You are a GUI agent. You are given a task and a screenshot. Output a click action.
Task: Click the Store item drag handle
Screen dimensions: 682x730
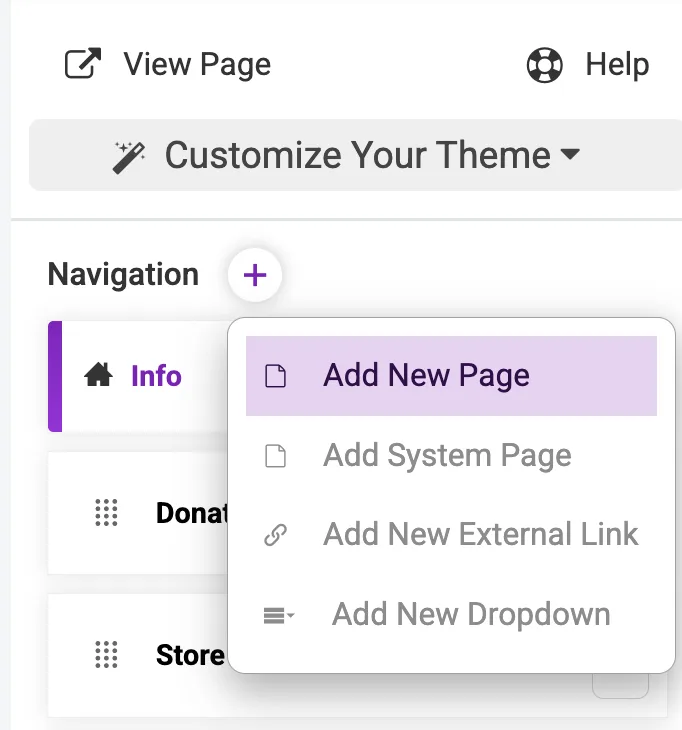coord(106,655)
